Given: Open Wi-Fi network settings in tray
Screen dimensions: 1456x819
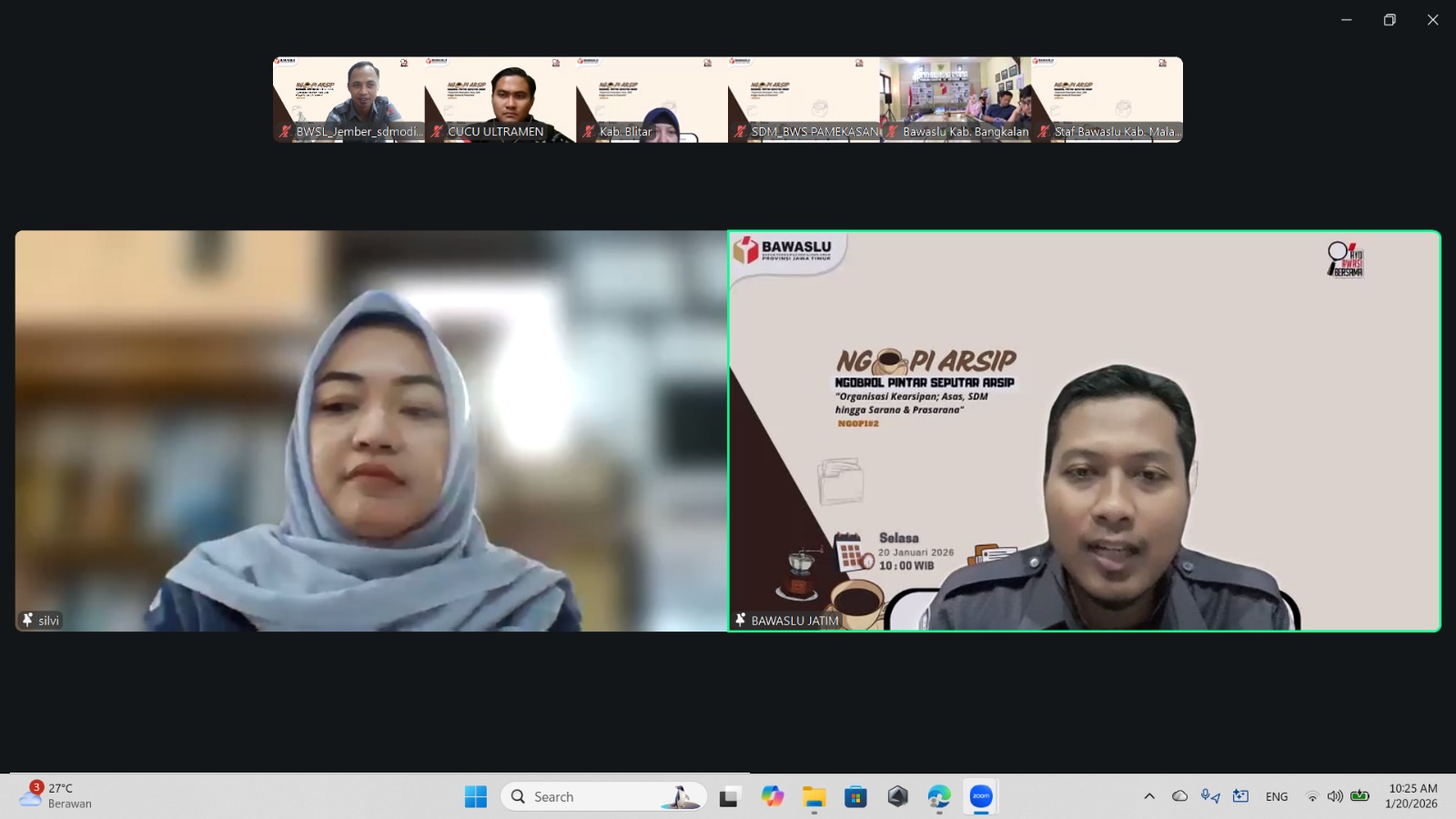Looking at the screenshot, I should [x=1311, y=796].
